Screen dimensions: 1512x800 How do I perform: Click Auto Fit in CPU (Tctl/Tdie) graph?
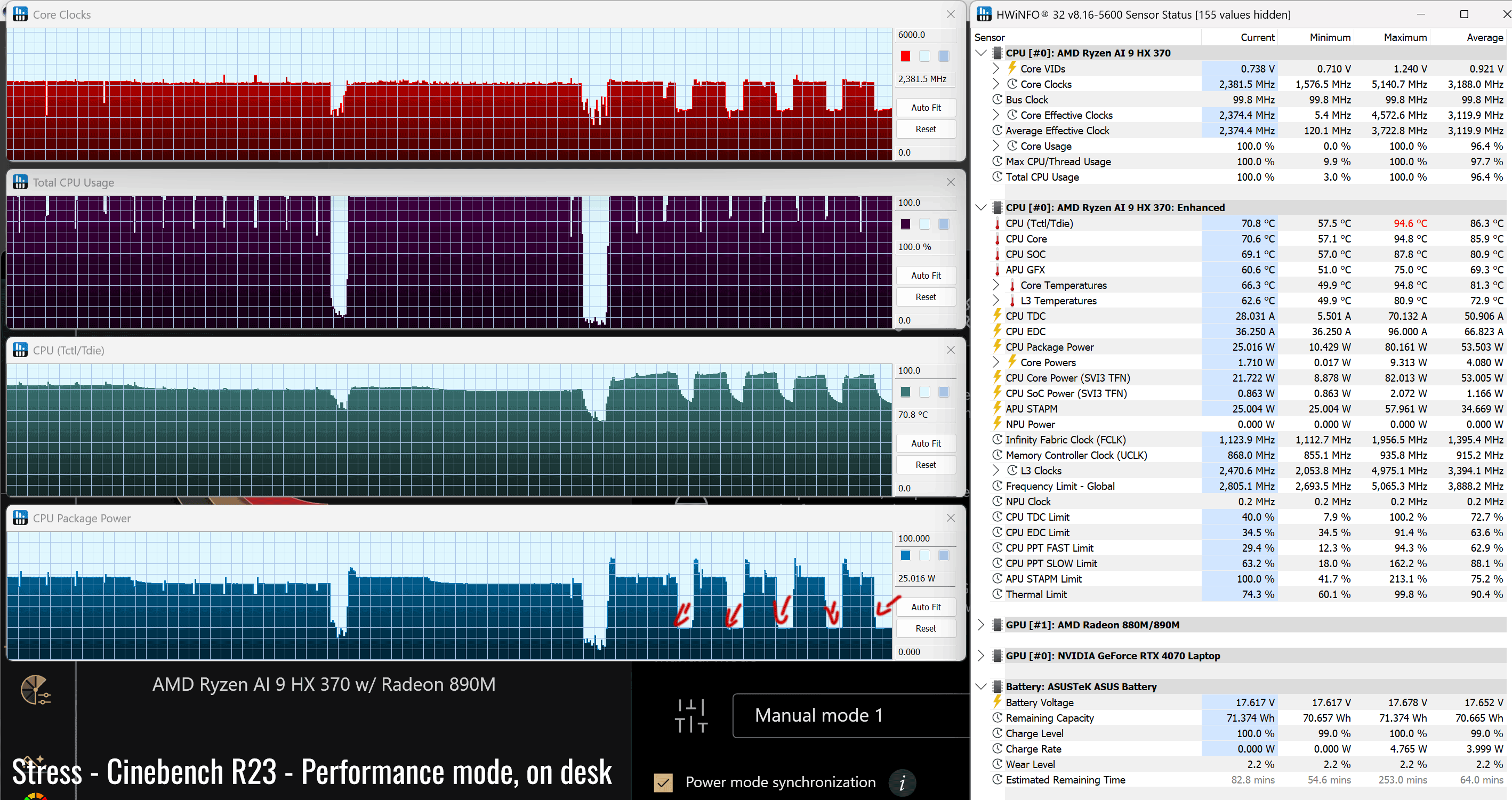pos(926,444)
